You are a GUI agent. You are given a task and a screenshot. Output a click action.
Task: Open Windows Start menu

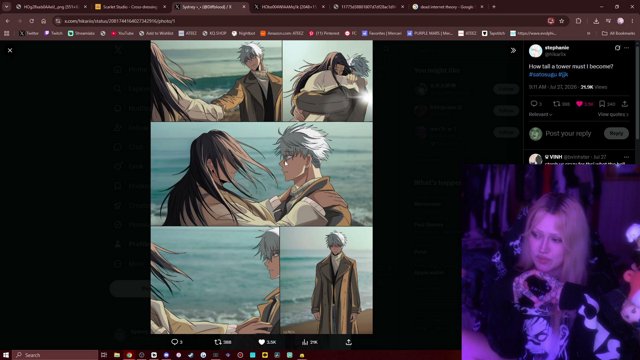[x=6, y=355]
